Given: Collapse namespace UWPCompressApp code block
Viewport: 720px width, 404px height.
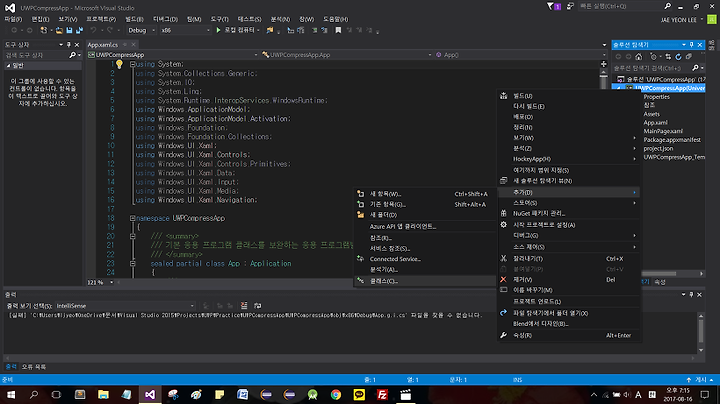Looking at the screenshot, I should point(132,218).
